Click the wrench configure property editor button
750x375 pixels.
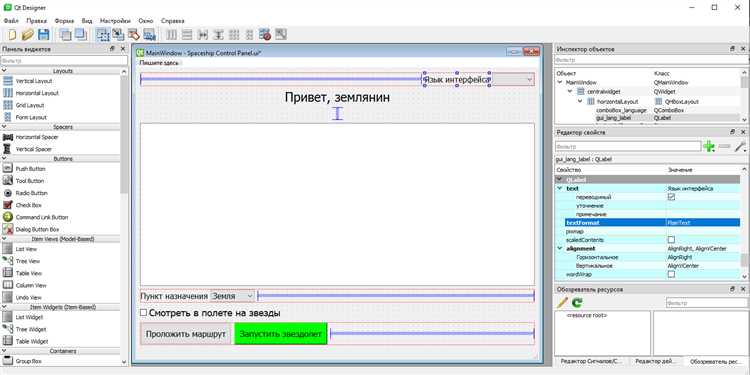click(740, 147)
